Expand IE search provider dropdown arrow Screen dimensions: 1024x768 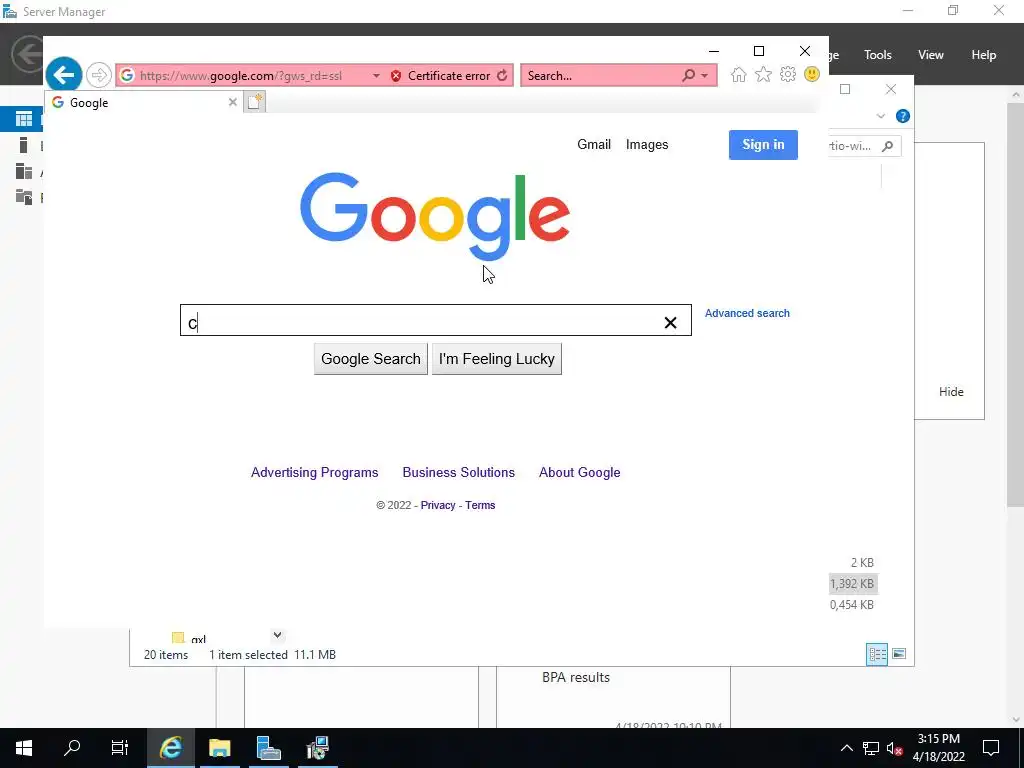point(705,76)
